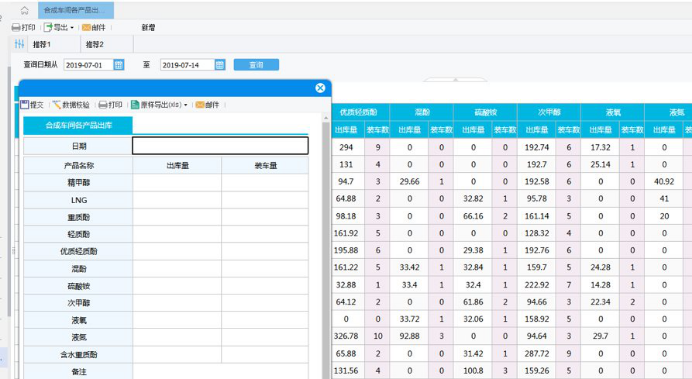This screenshot has height=379, width=692.
Task: Click the cell with value 17.32
Action: point(600,147)
